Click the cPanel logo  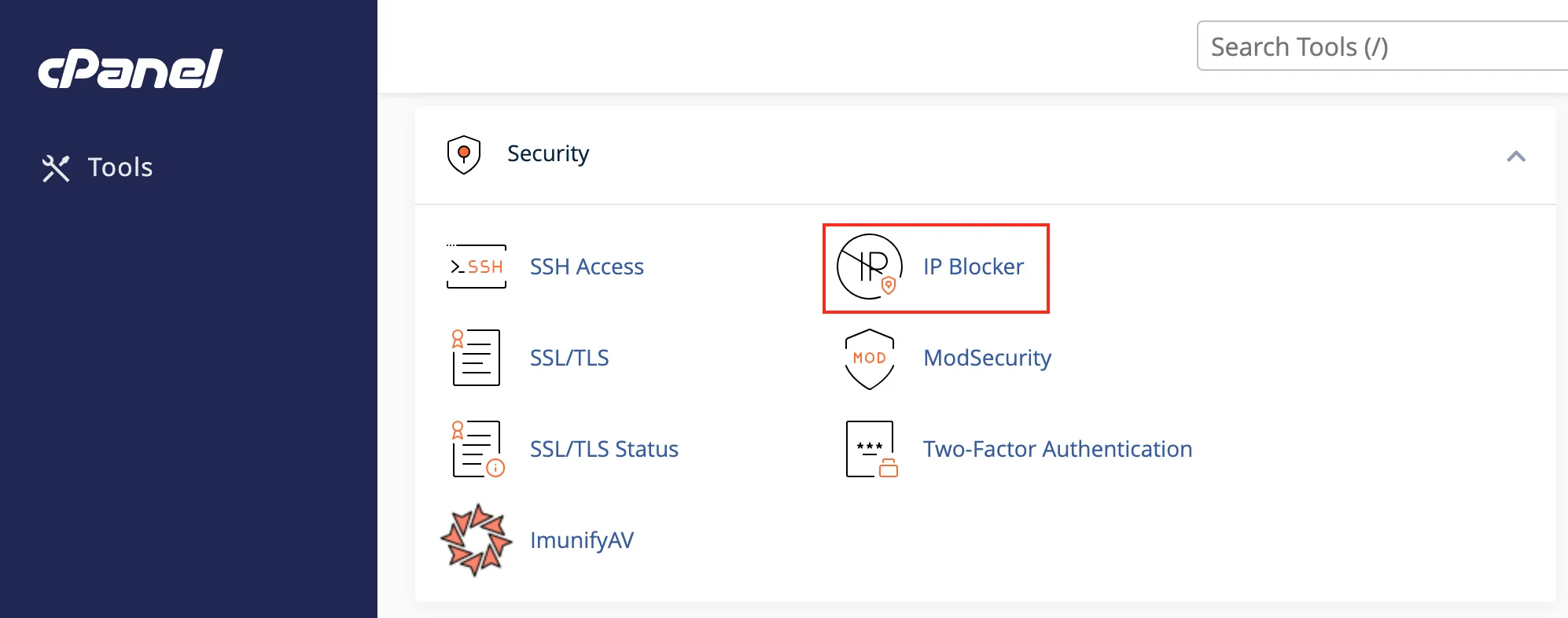pyautogui.click(x=131, y=68)
